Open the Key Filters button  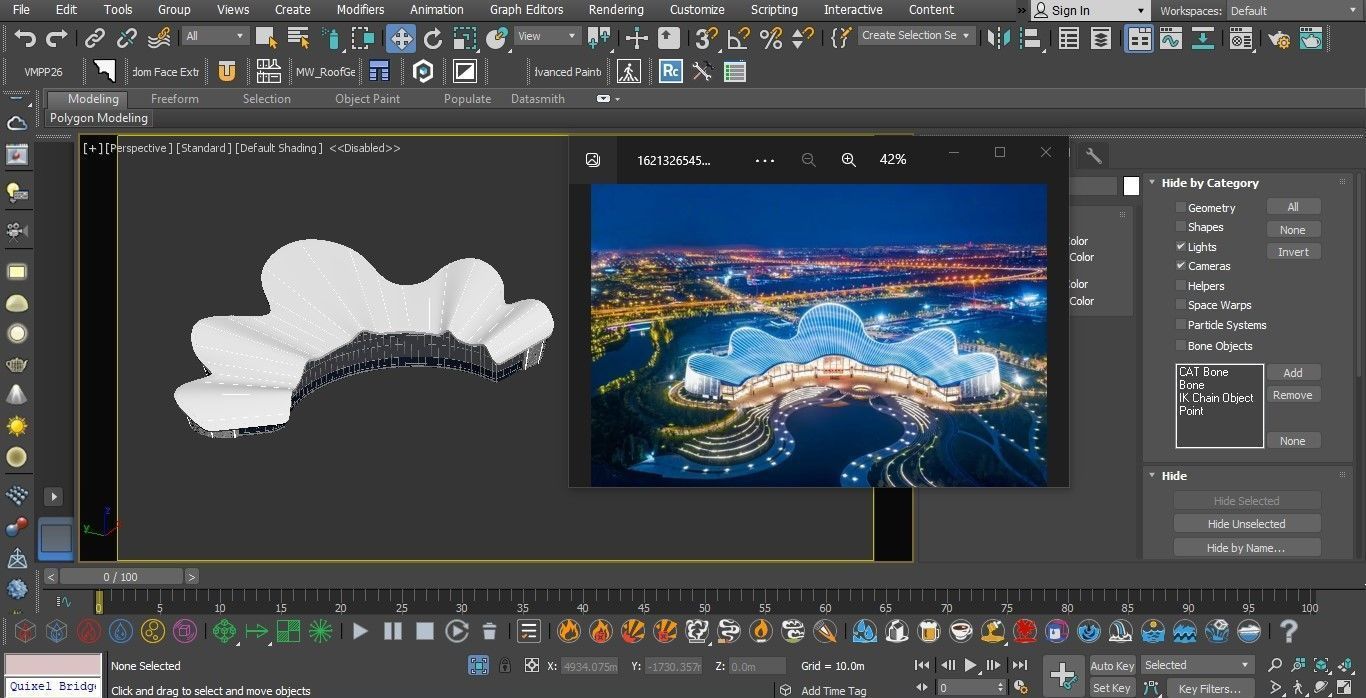[x=1209, y=688]
